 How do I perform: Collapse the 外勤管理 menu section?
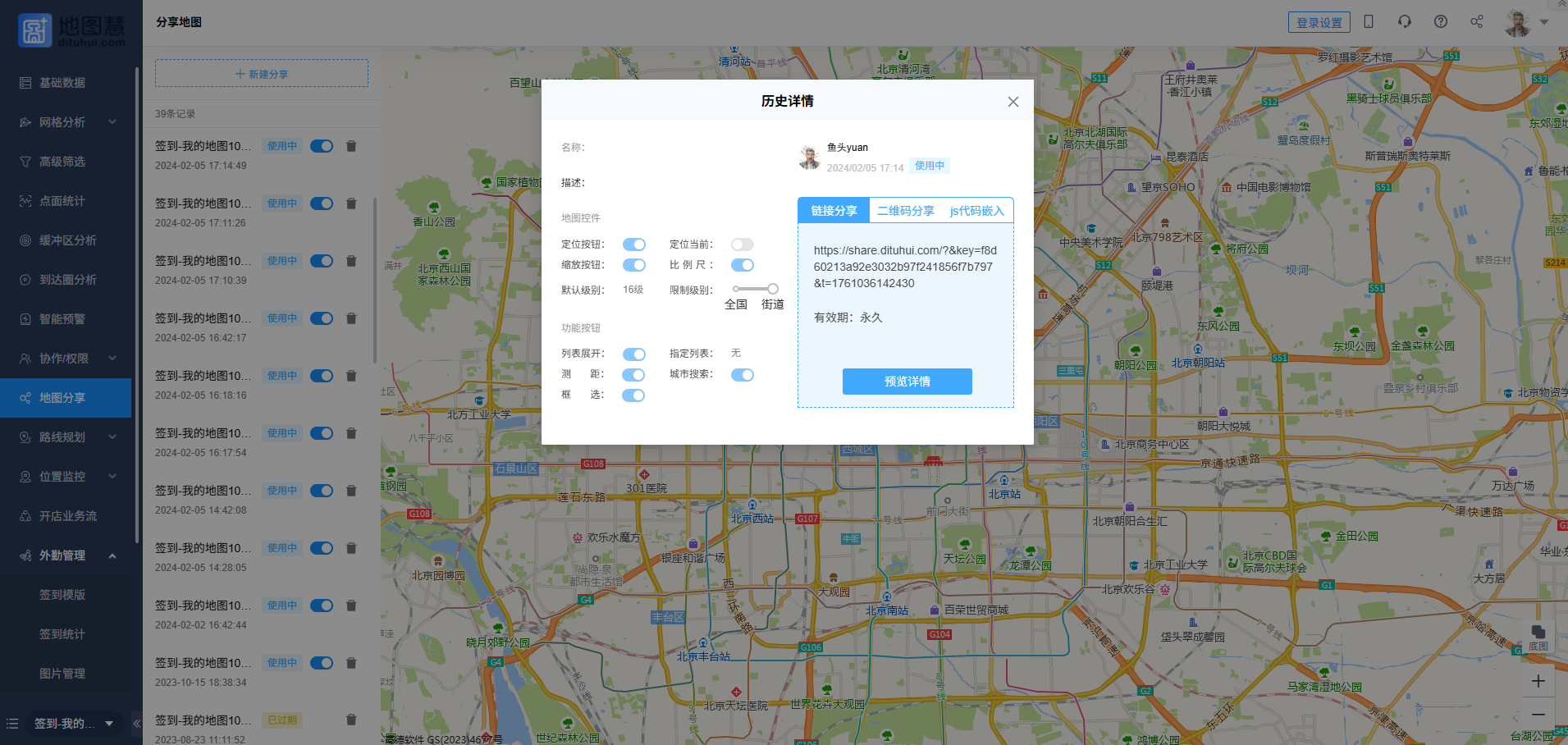point(112,555)
